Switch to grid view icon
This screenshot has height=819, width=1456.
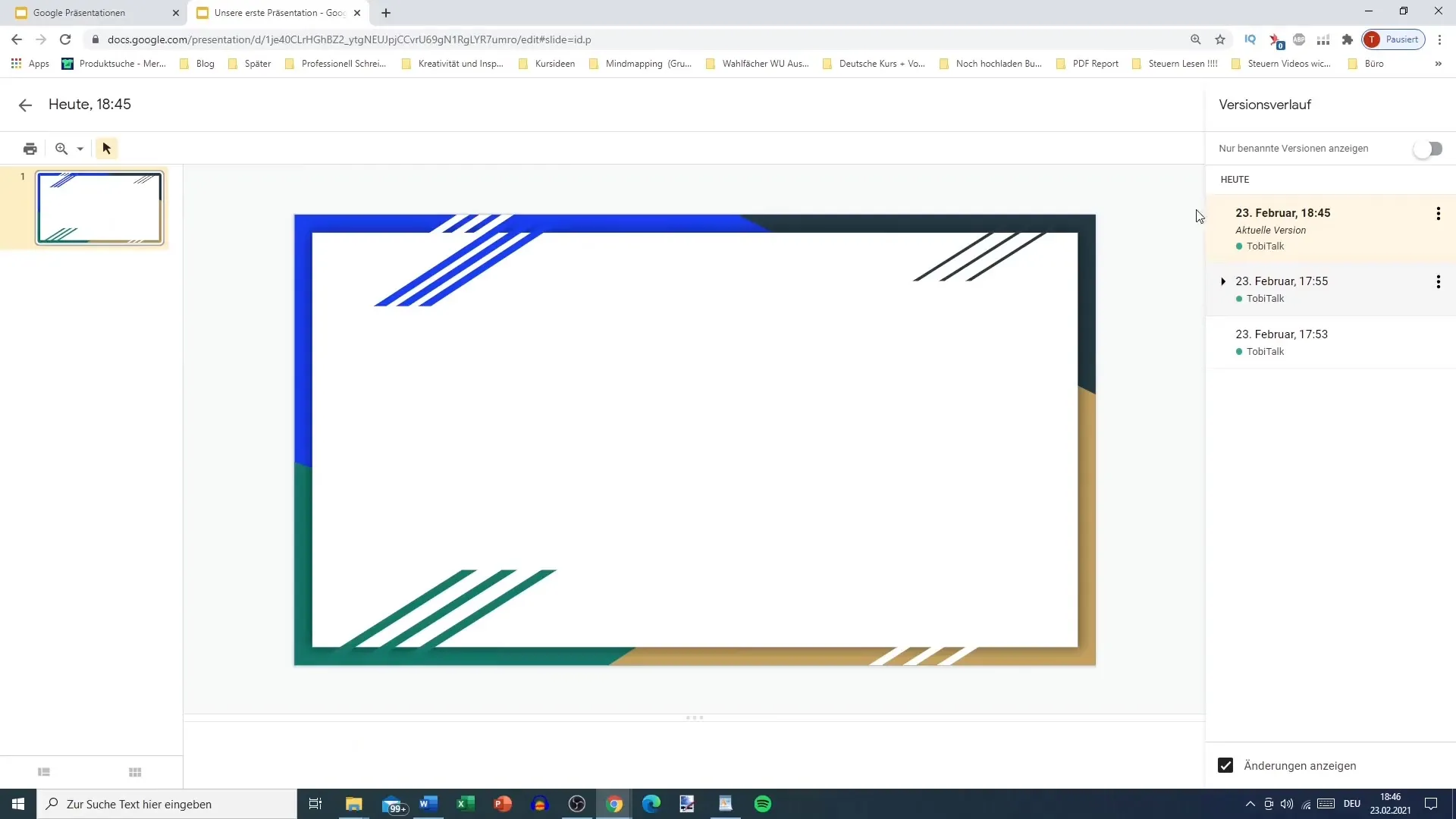(x=135, y=773)
